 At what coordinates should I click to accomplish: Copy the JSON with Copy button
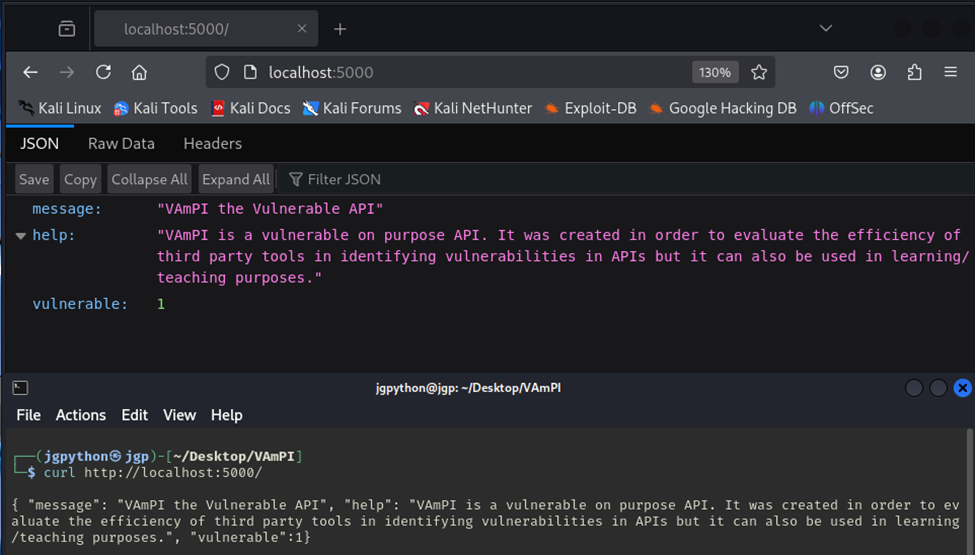(x=80, y=179)
